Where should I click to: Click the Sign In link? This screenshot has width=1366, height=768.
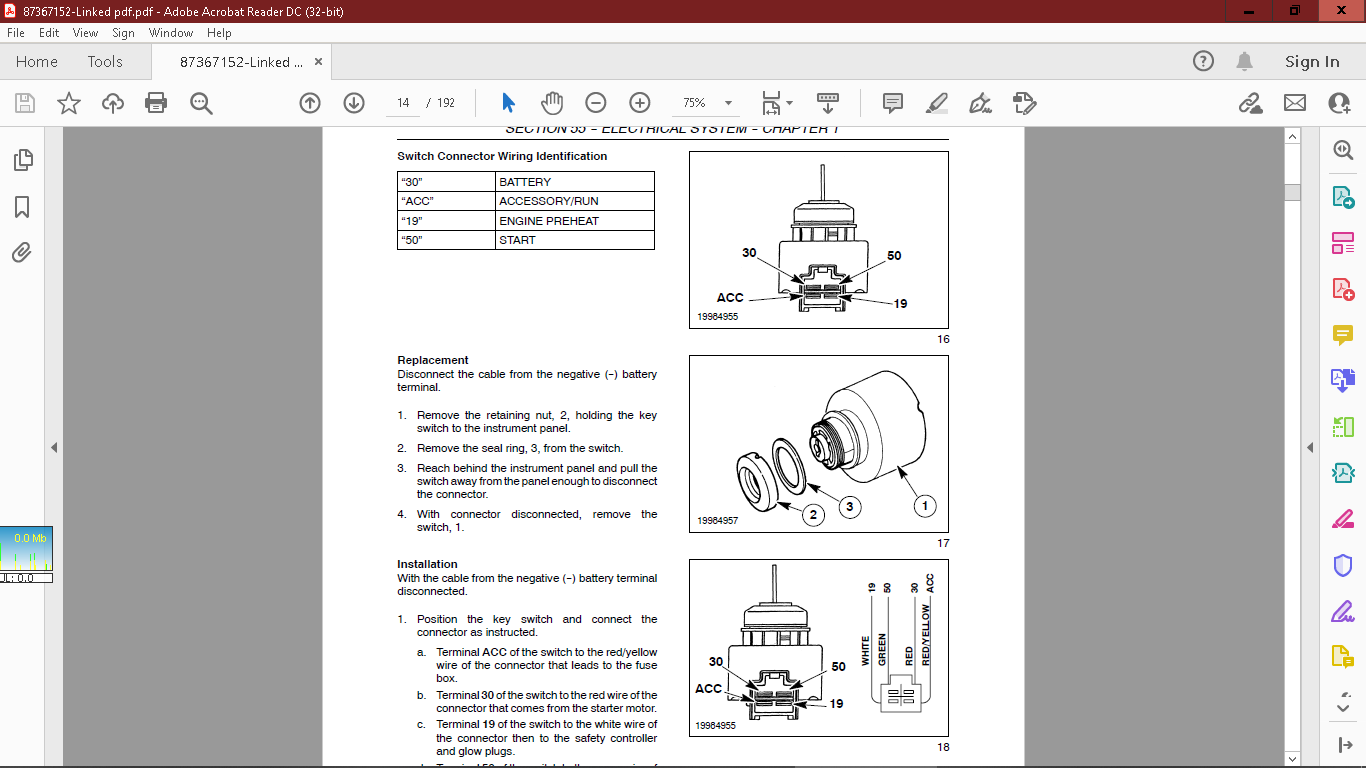(x=1311, y=62)
